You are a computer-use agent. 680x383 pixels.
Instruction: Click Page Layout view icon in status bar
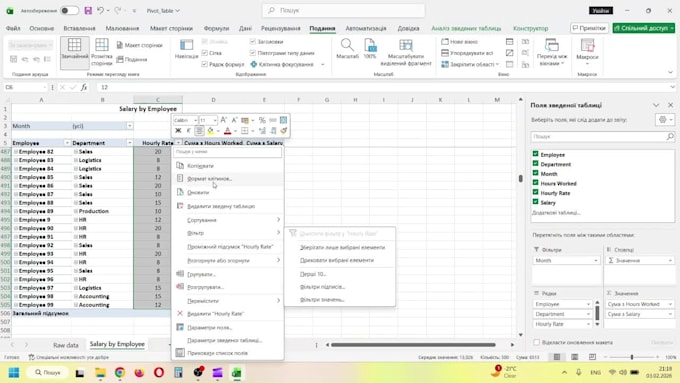click(x=575, y=357)
